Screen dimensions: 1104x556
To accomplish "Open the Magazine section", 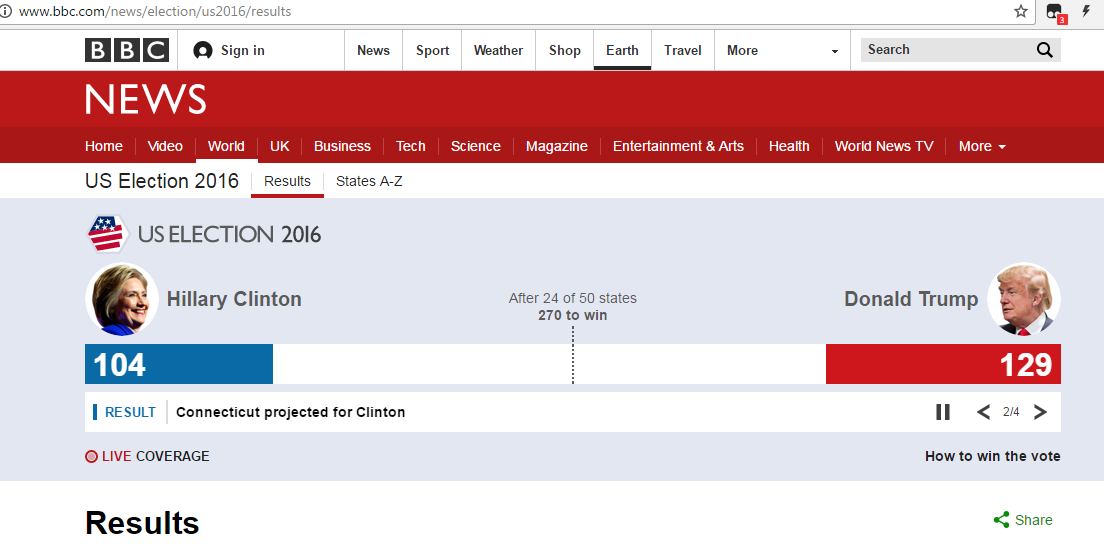I will point(557,146).
